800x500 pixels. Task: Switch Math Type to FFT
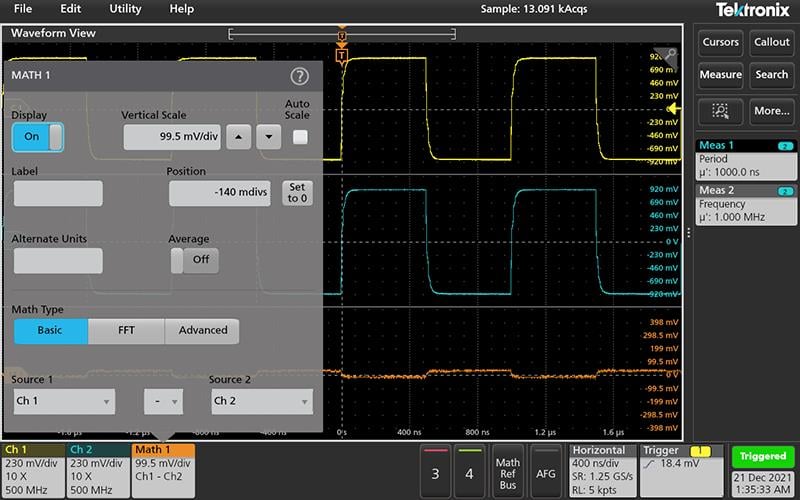[126, 330]
